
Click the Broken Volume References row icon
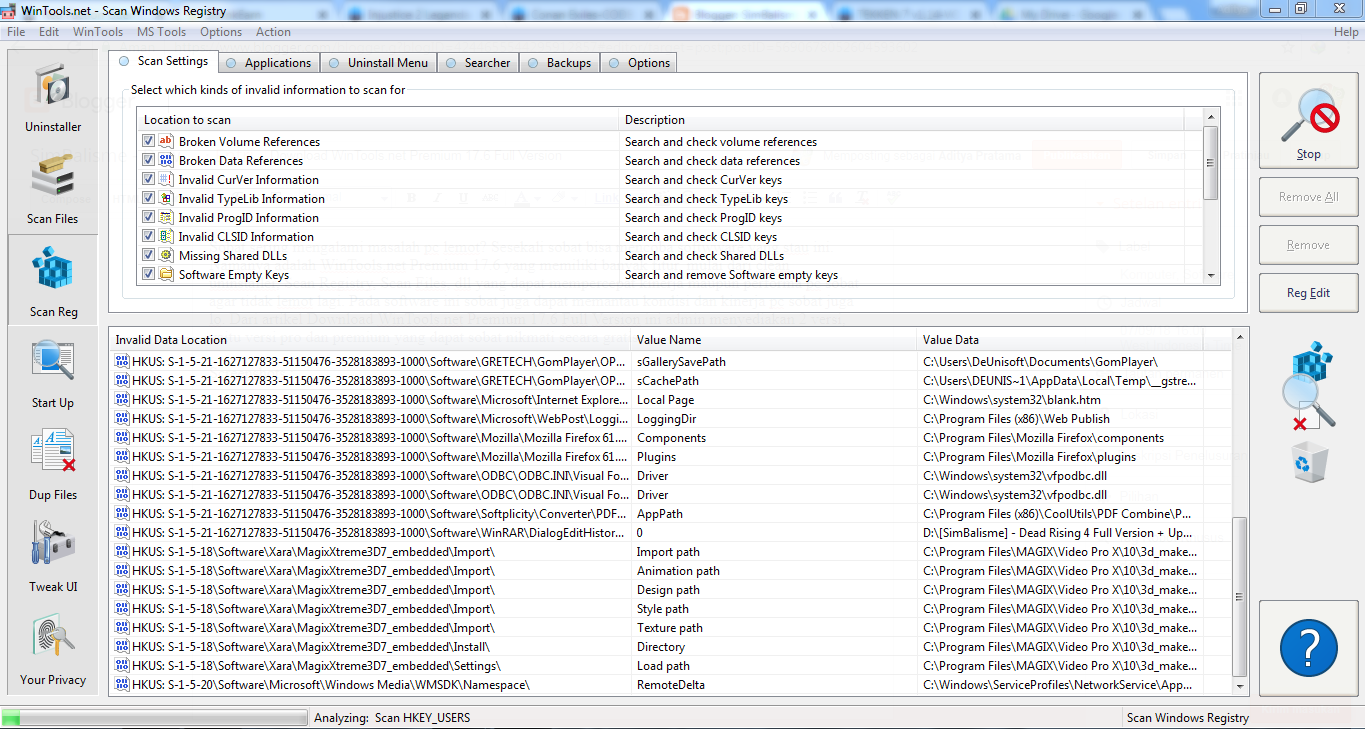coord(167,141)
